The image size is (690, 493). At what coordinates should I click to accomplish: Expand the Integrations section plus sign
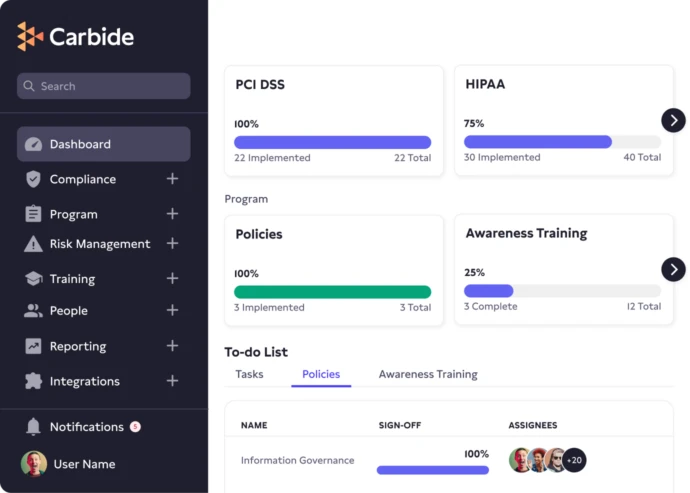[x=172, y=381]
